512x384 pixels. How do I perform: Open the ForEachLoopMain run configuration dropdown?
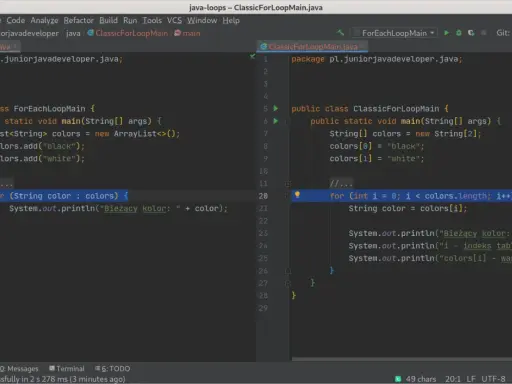click(x=395, y=33)
